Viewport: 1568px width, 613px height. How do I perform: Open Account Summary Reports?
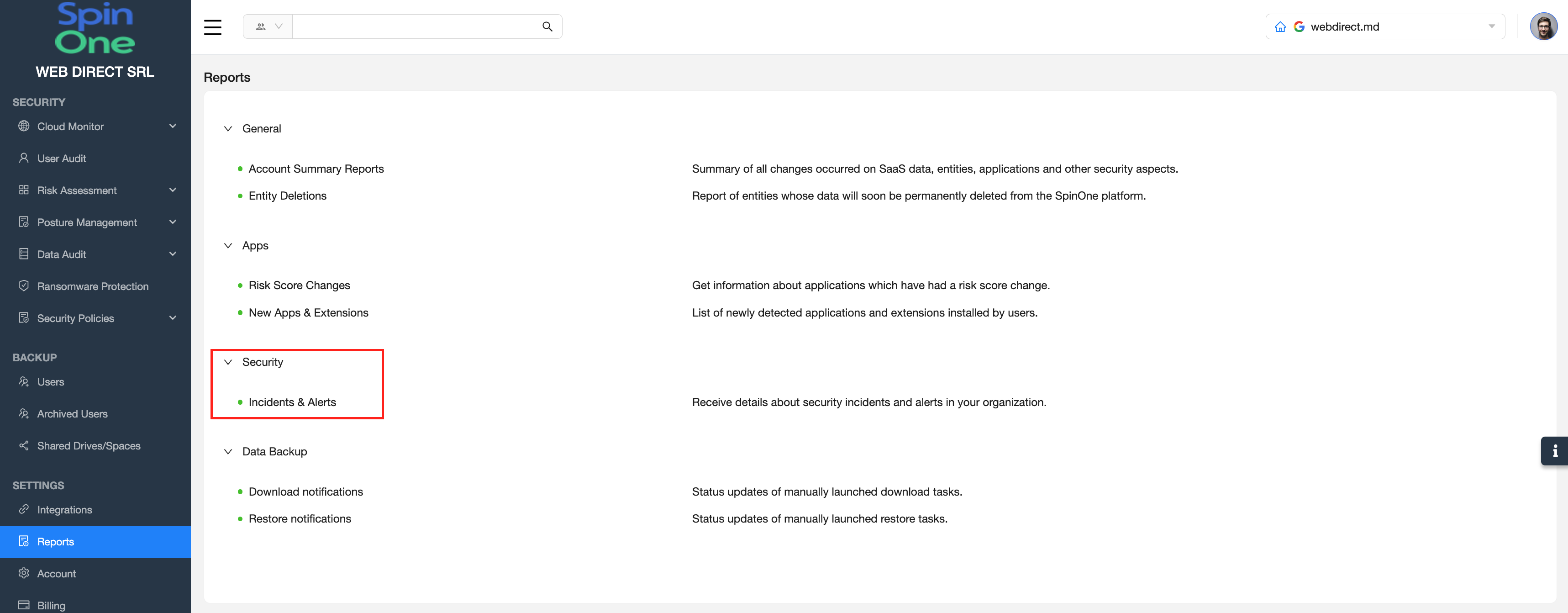pyautogui.click(x=316, y=169)
